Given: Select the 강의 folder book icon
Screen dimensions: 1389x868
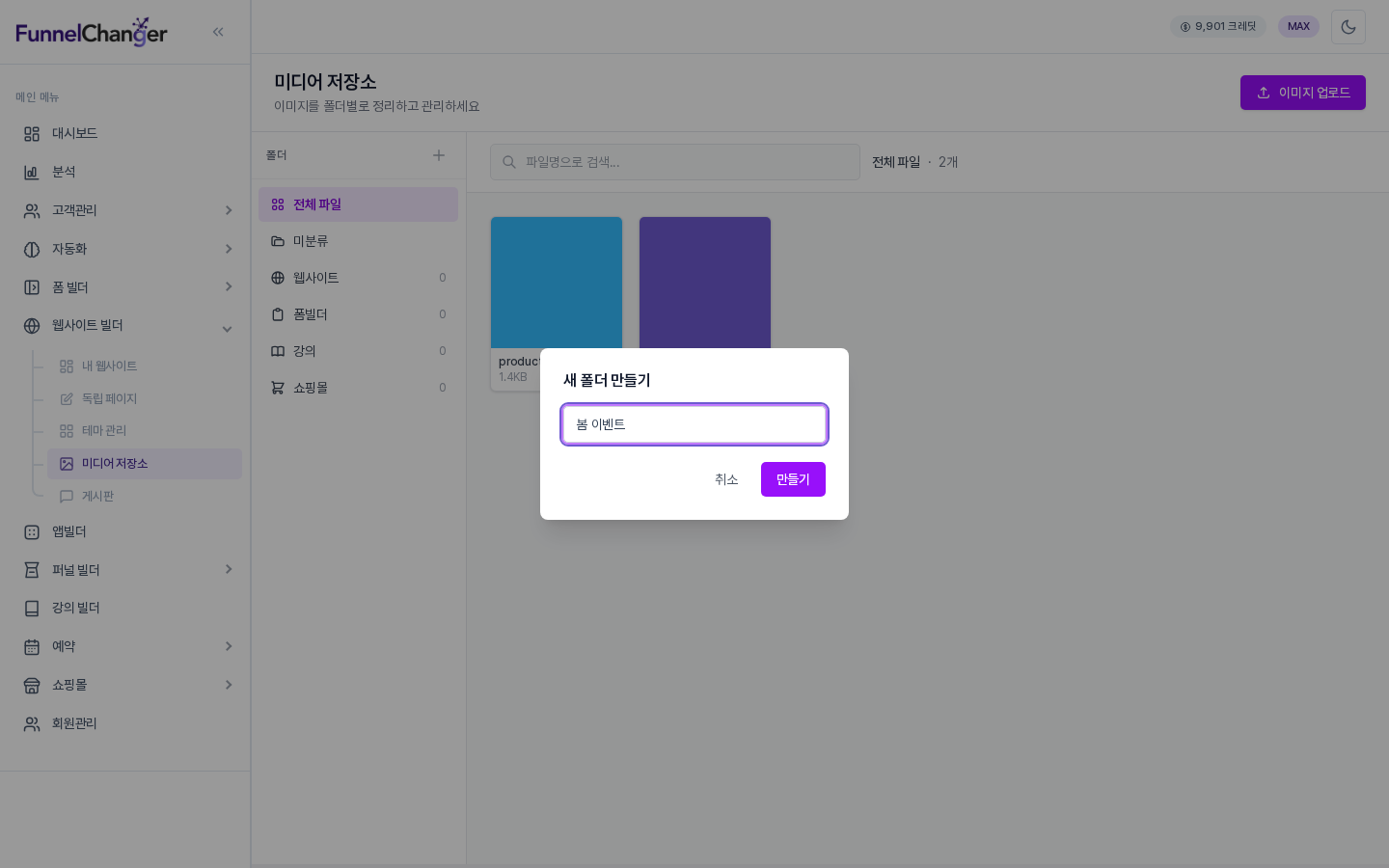Looking at the screenshot, I should [278, 351].
